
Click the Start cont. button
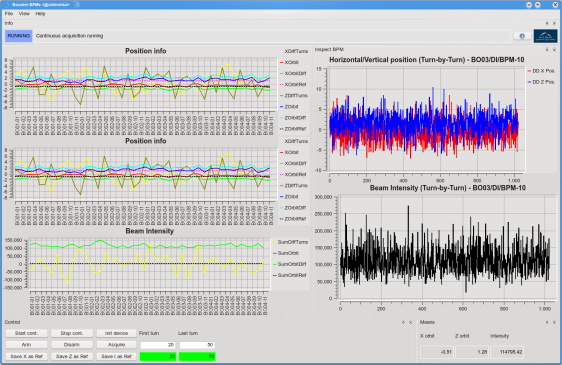[x=26, y=333]
